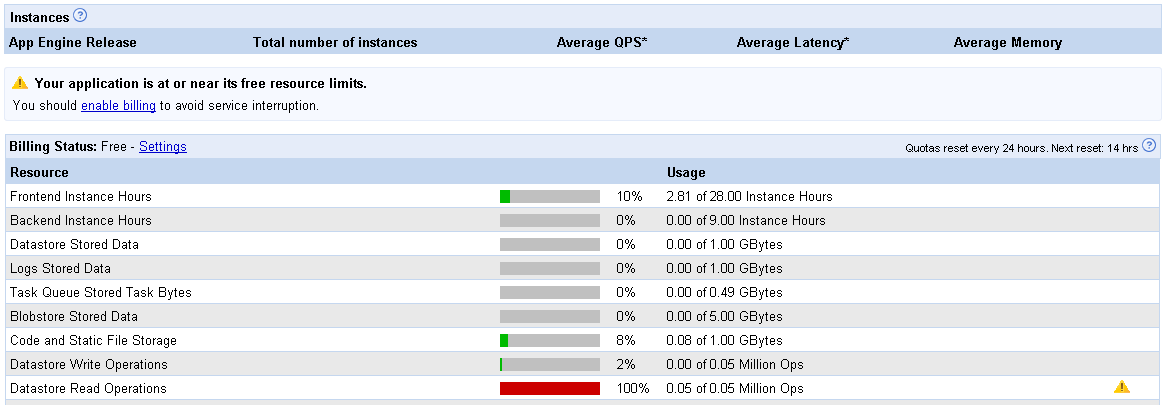Screen dimensions: 1171x405
Task: Click the Total number of instances header
Action: tap(335, 43)
